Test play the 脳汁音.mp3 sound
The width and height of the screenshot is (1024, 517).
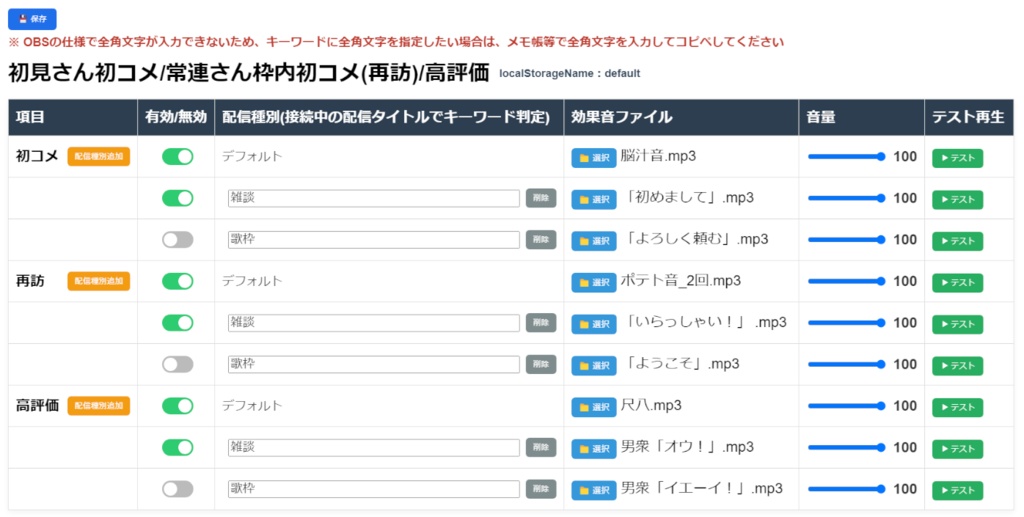point(957,158)
